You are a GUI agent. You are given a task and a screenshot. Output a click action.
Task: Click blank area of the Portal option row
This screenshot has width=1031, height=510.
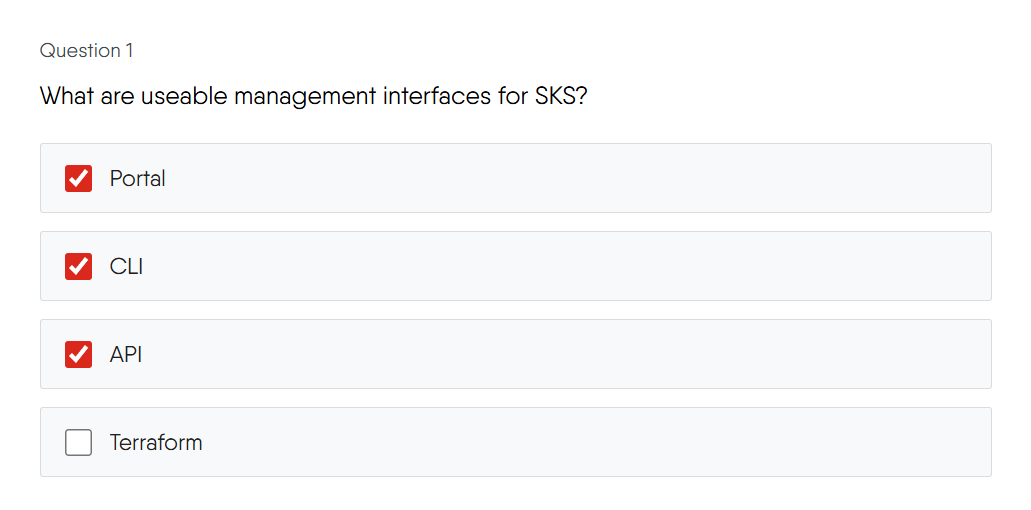[600, 178]
